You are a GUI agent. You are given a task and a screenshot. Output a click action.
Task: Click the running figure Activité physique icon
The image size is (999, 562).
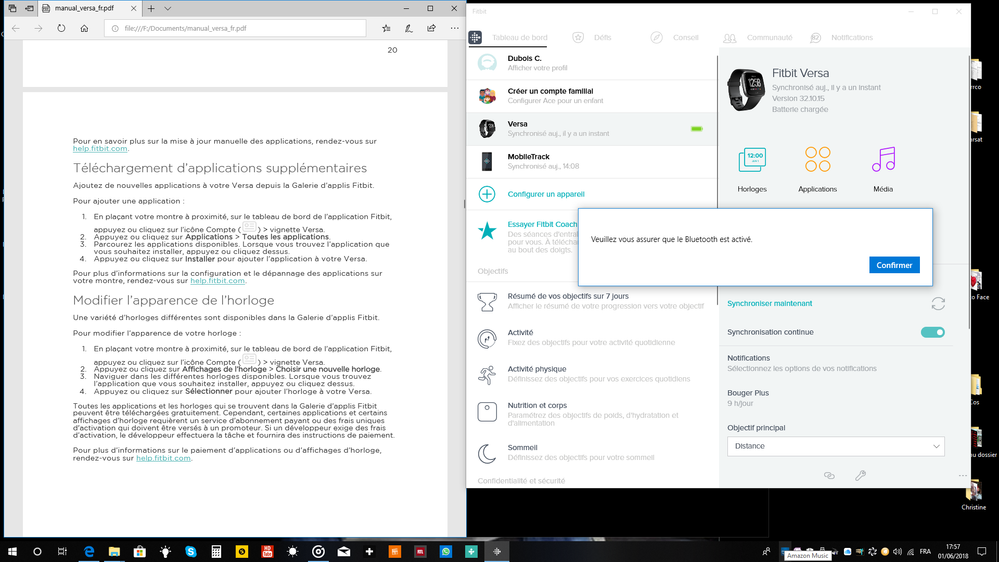tap(487, 375)
